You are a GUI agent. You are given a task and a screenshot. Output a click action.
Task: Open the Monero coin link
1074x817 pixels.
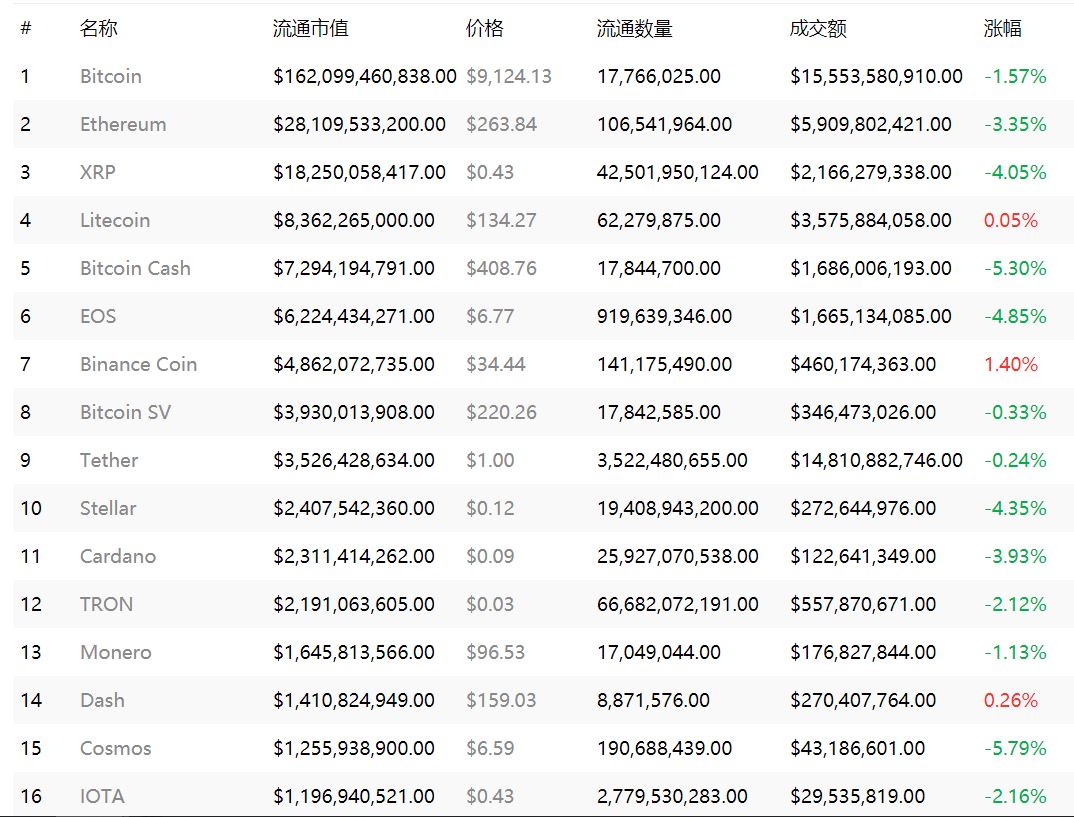[115, 652]
